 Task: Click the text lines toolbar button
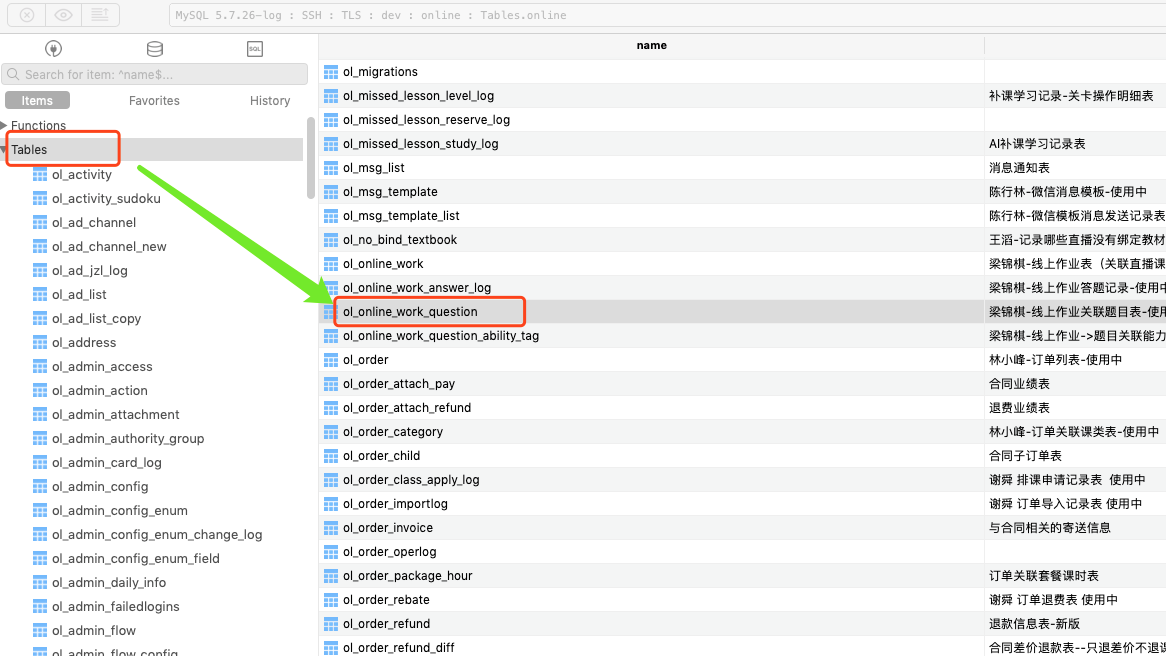pos(100,15)
